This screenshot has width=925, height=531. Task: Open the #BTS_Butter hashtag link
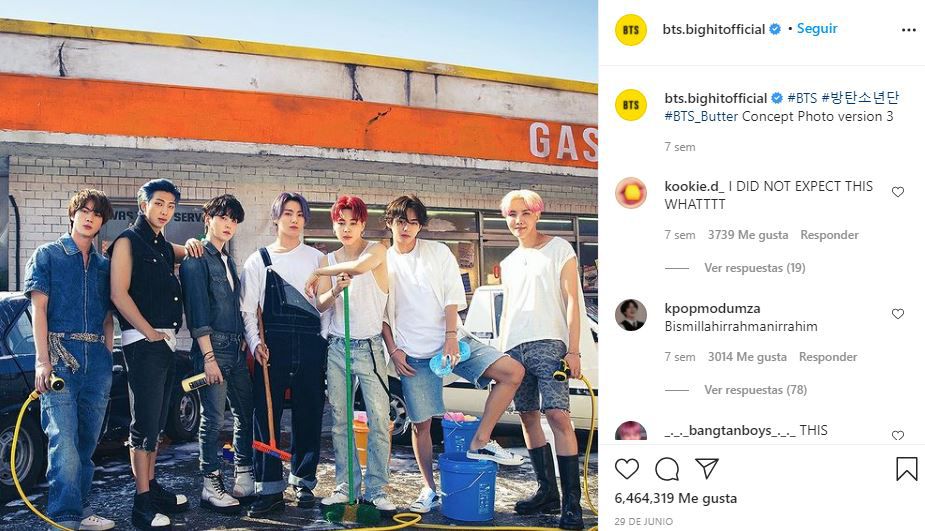[x=701, y=116]
